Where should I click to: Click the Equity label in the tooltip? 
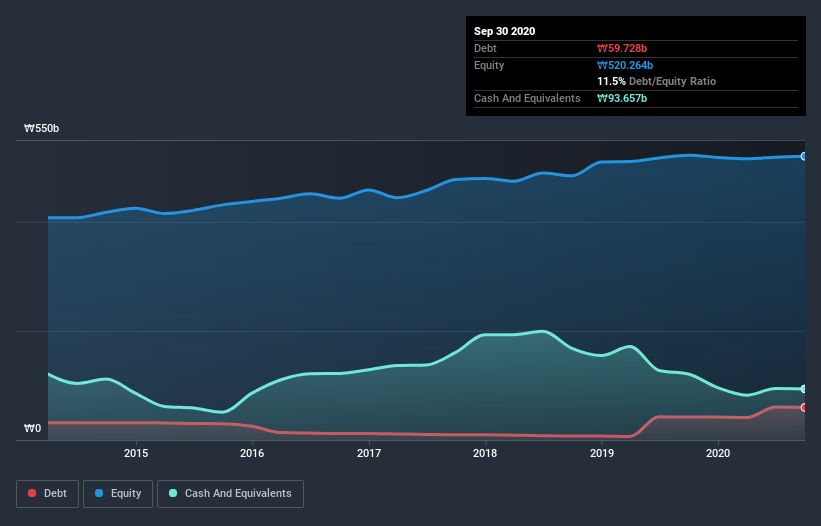pos(489,65)
